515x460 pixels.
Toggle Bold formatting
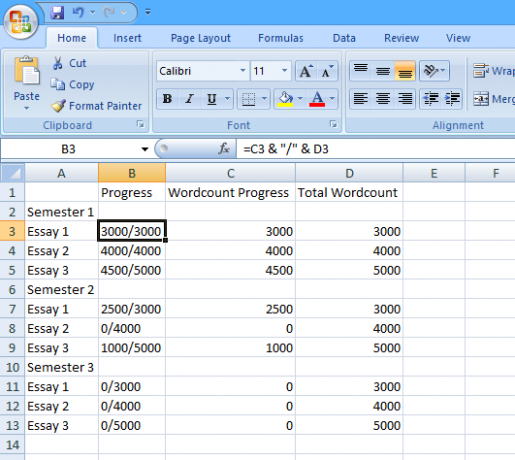(x=167, y=99)
